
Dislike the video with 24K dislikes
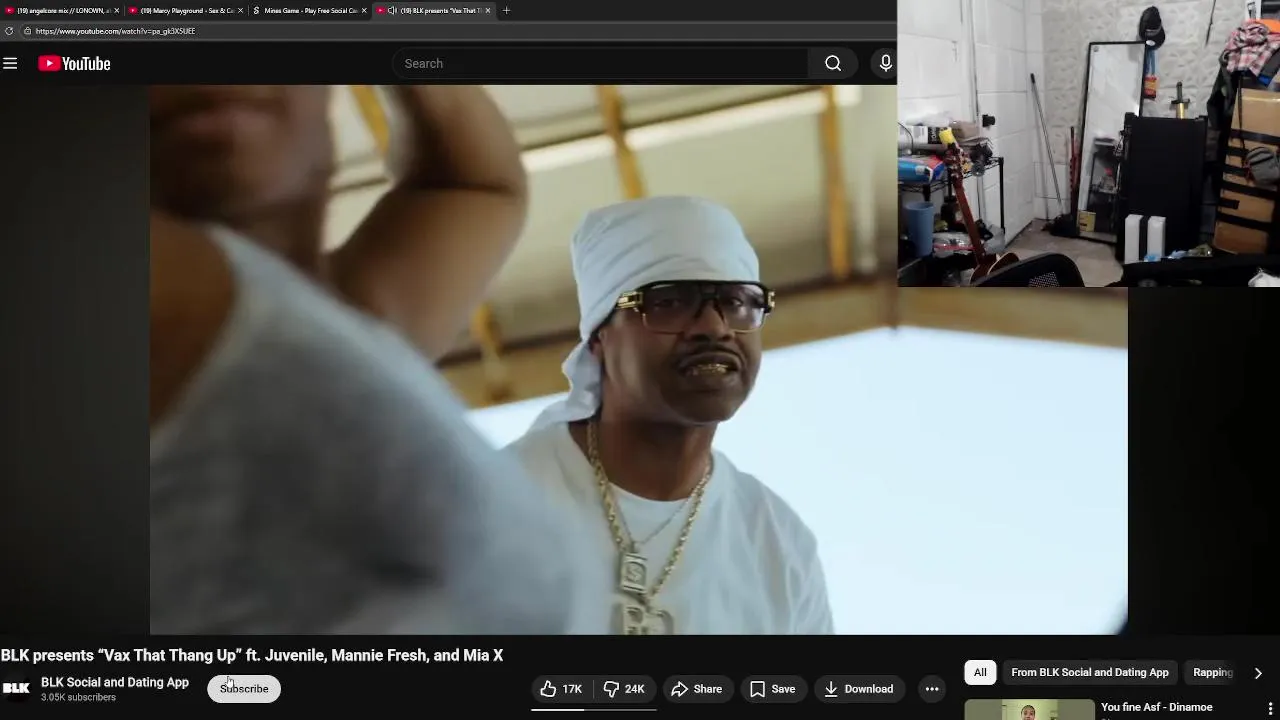[624, 689]
